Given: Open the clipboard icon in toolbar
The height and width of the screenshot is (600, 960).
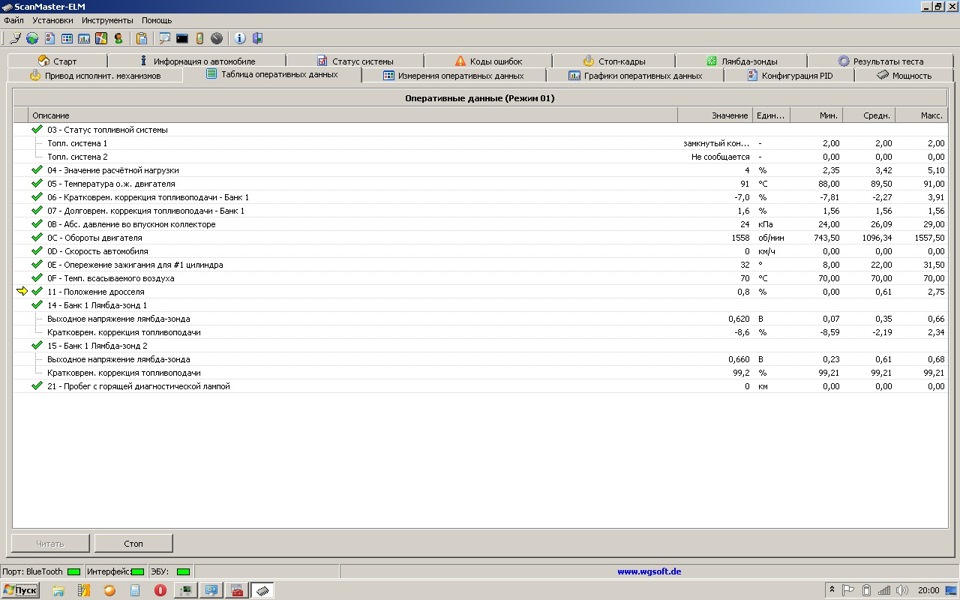Looking at the screenshot, I should (x=142, y=39).
